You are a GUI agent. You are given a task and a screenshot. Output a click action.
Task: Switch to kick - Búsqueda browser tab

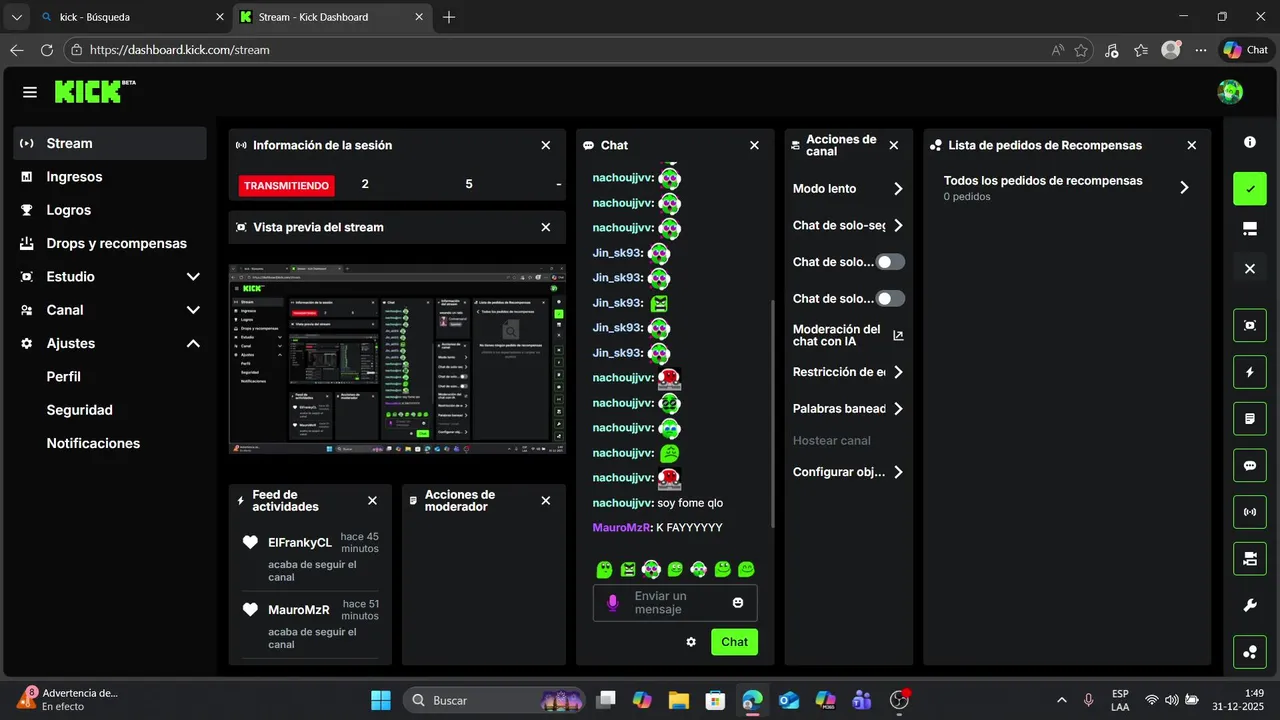click(132, 17)
